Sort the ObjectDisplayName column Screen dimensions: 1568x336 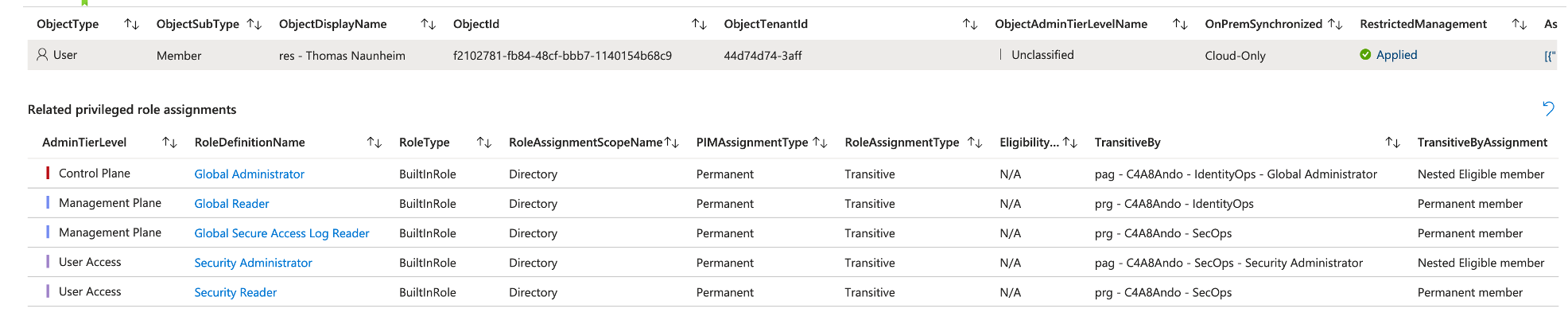(429, 25)
